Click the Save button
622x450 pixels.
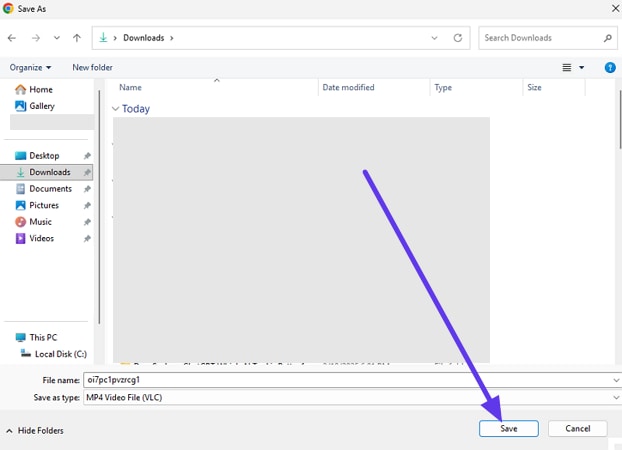[x=509, y=429]
